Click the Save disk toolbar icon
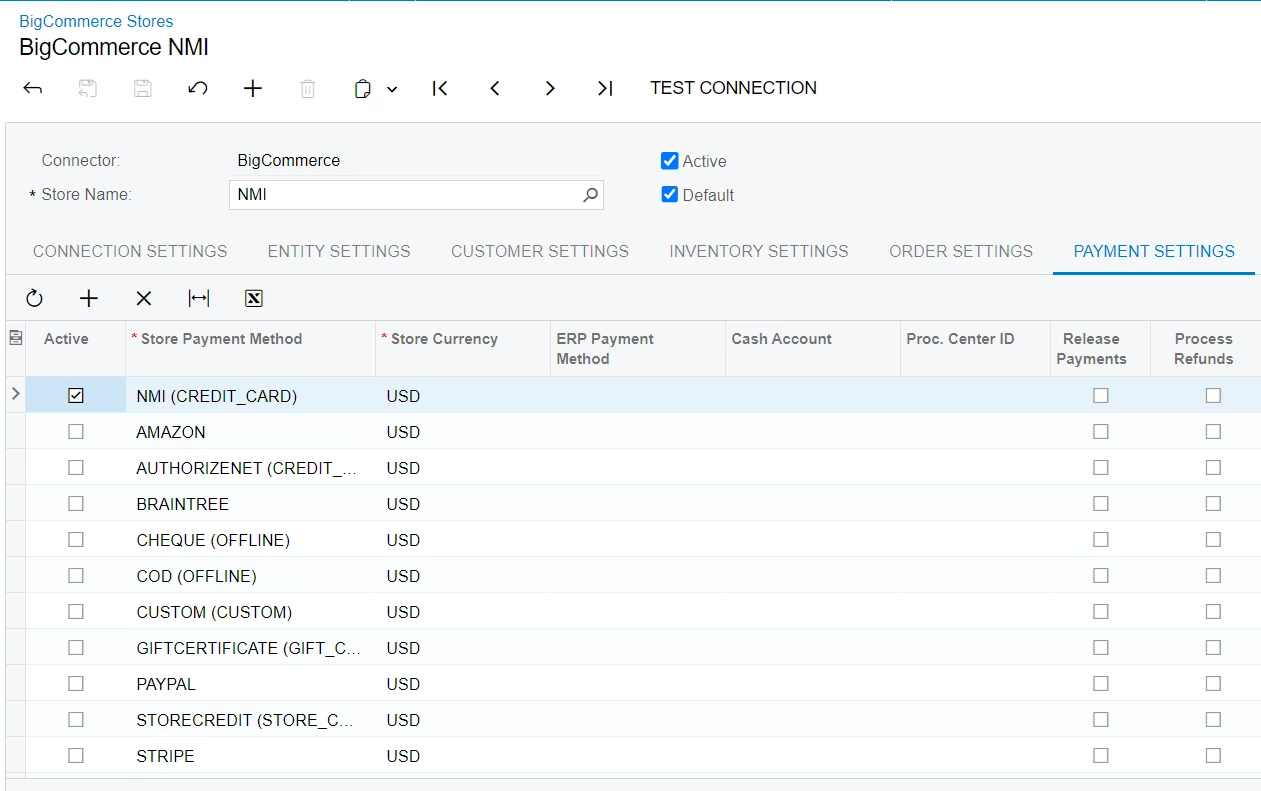This screenshot has width=1261, height=791. 143,88
